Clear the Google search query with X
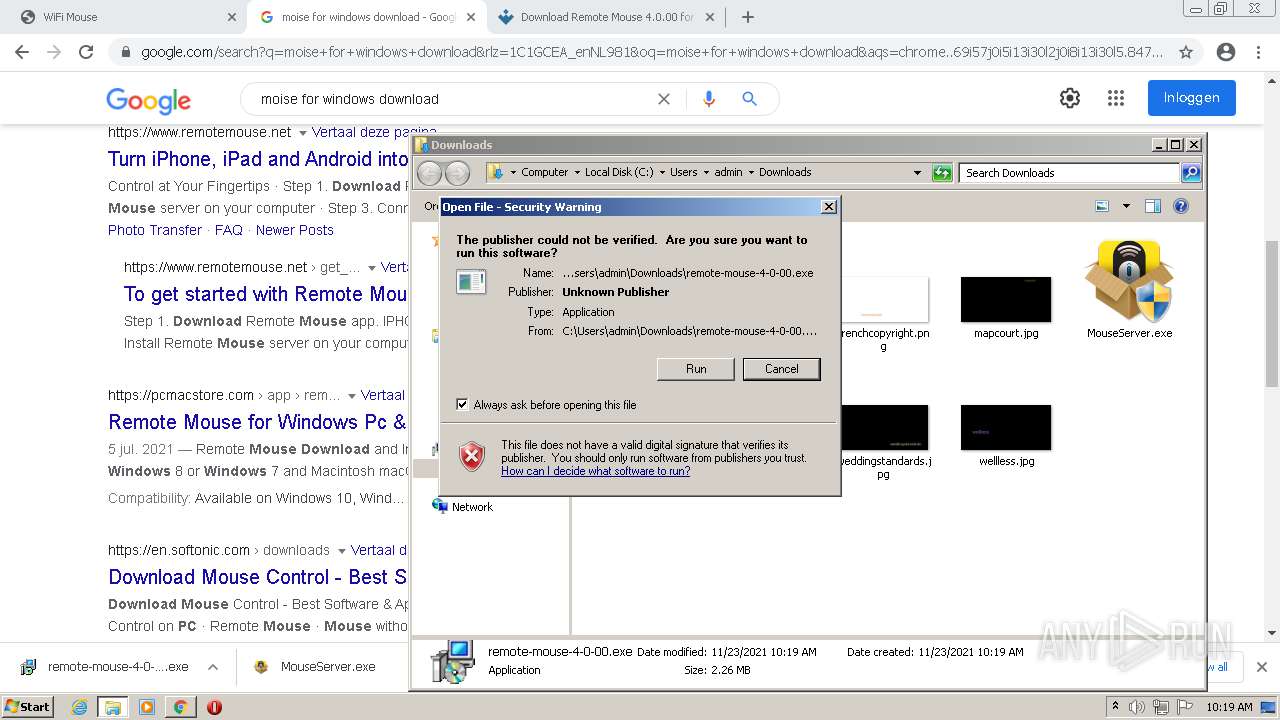This screenshot has width=1280, height=720. (x=663, y=99)
